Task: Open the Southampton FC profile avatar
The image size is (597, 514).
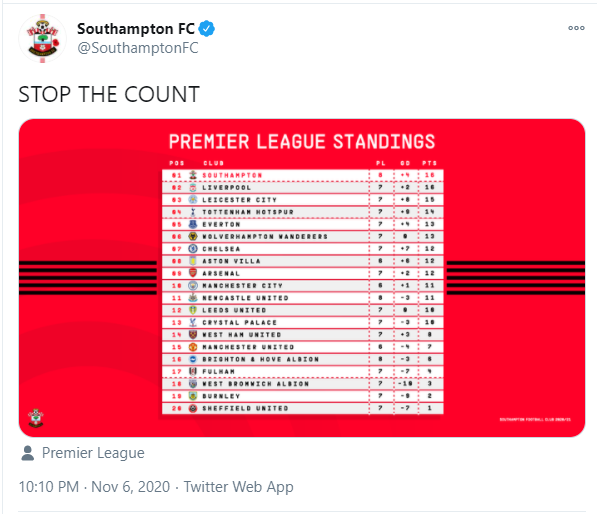Action: pyautogui.click(x=43, y=38)
